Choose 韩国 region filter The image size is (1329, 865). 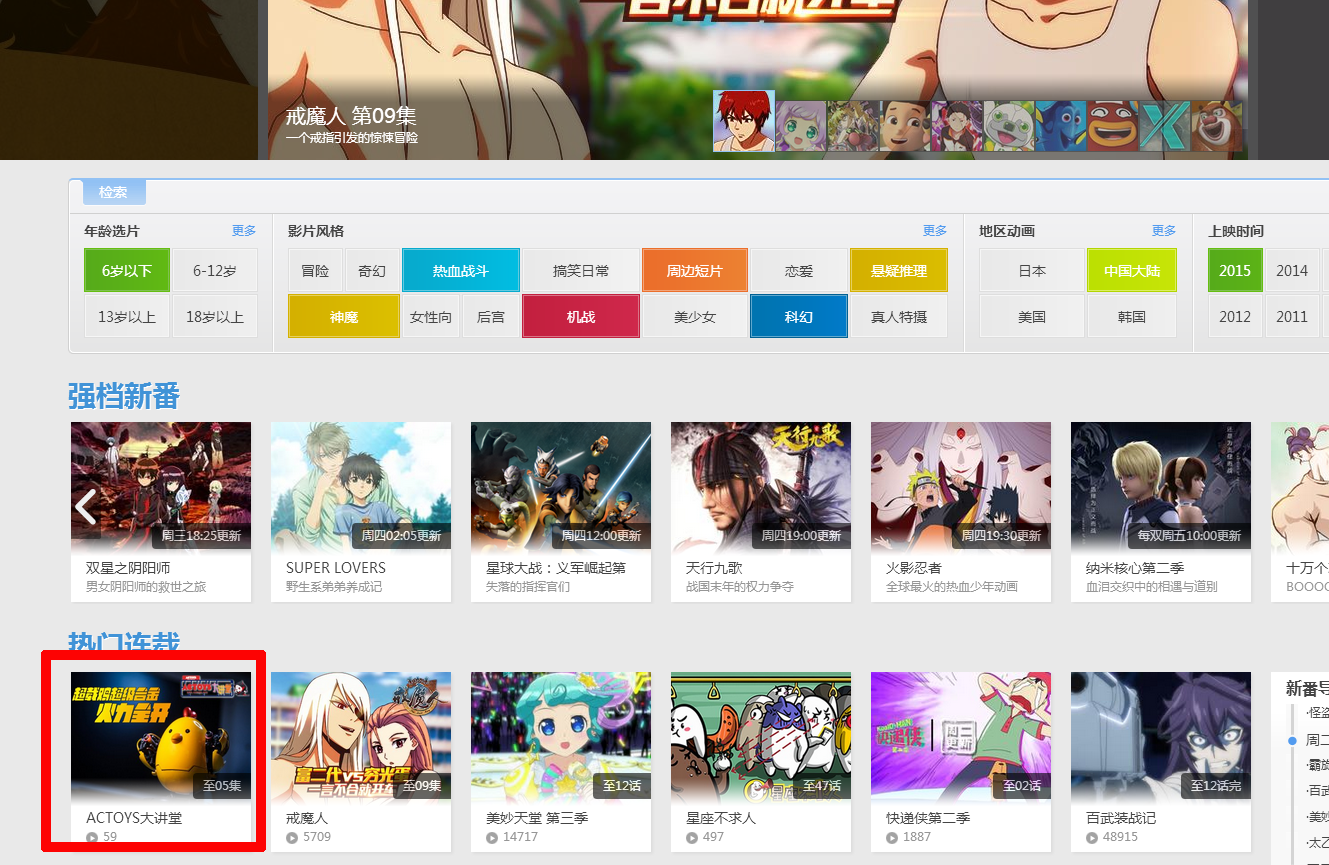tap(1132, 316)
